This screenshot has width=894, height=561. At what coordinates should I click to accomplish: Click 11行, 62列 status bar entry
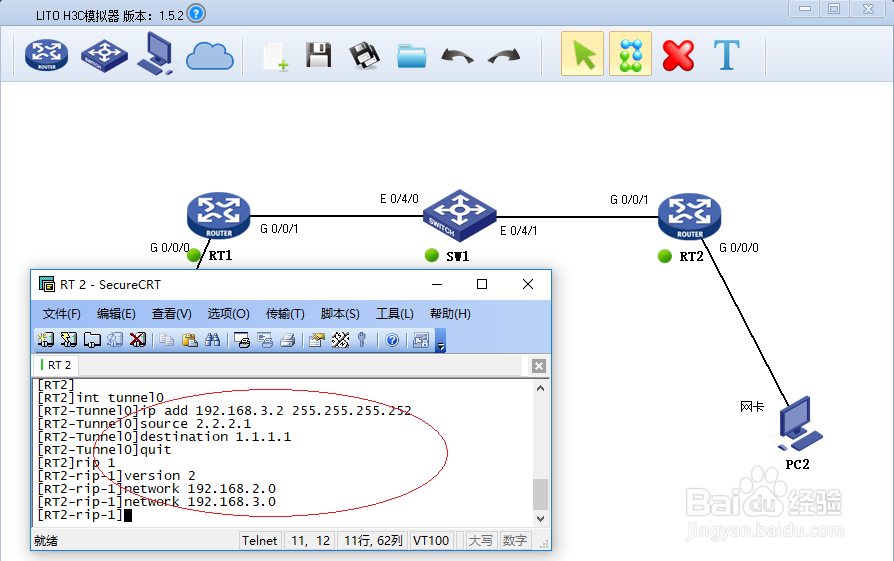click(373, 540)
